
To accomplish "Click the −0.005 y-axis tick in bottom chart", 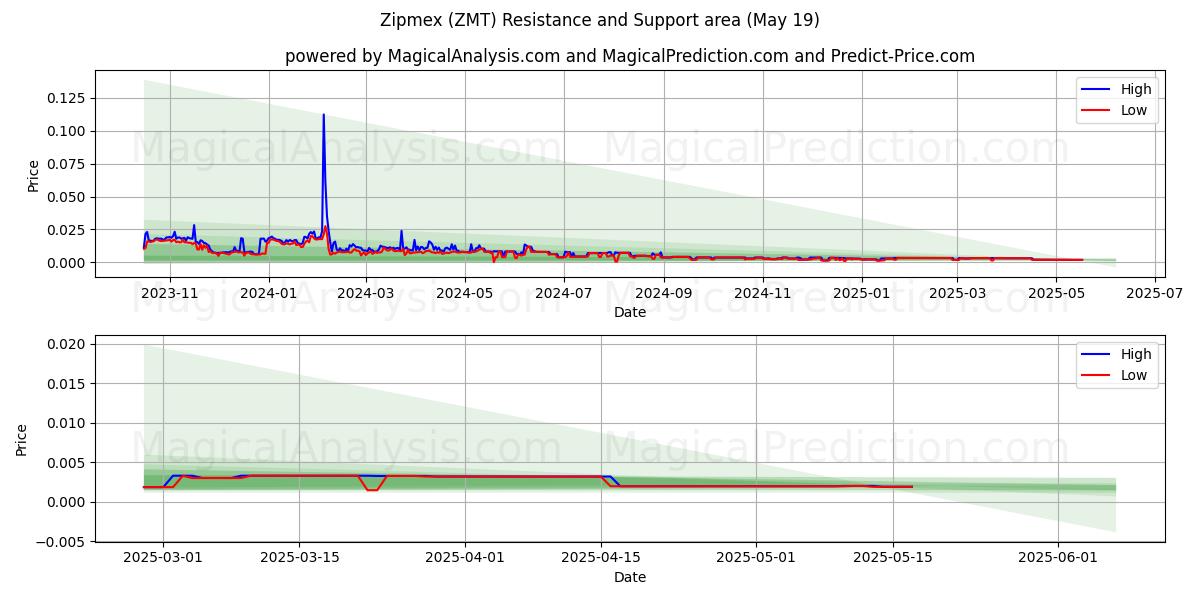I will point(62,542).
